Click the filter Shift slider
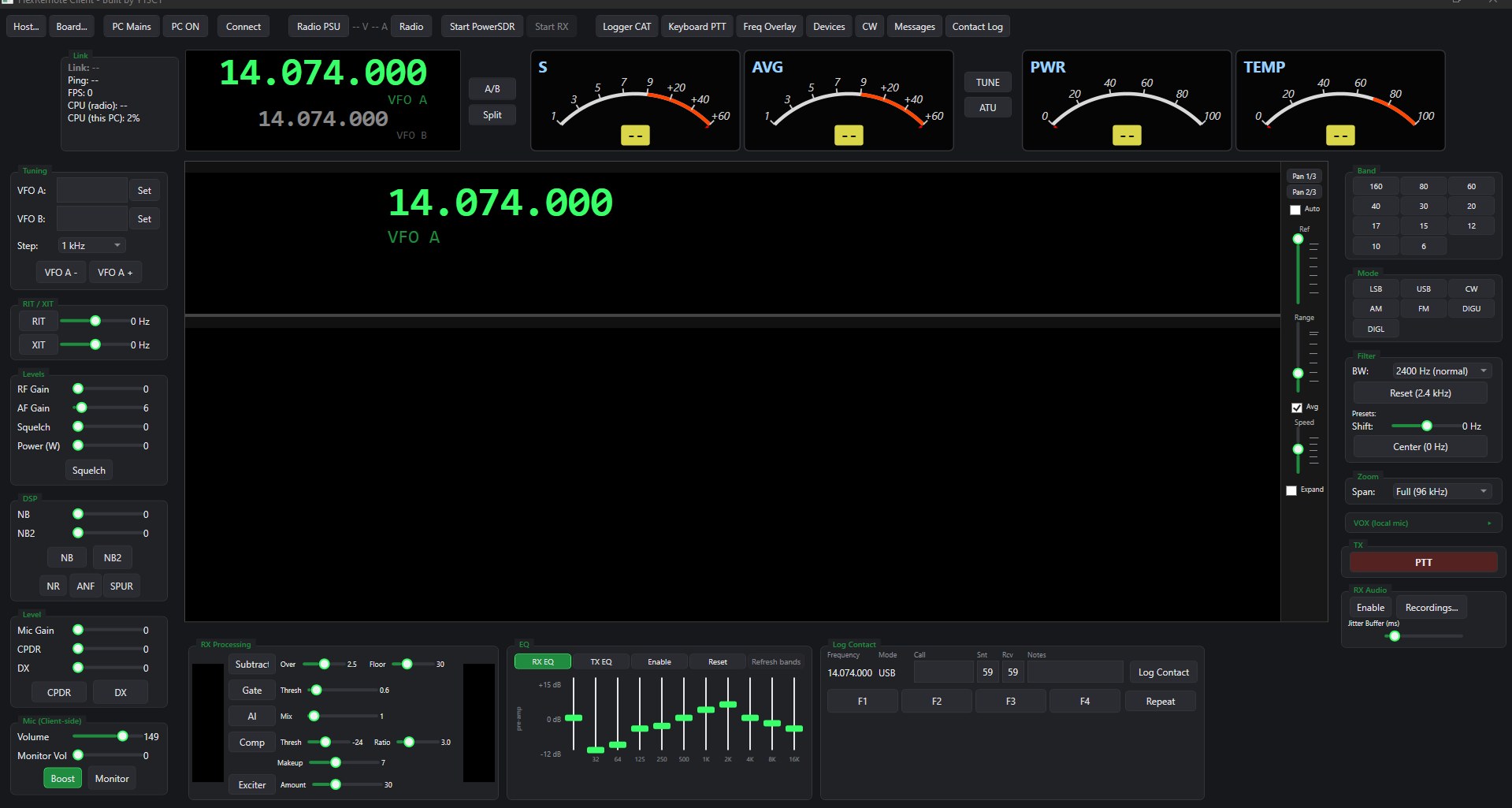Image resolution: width=1512 pixels, height=808 pixels. (x=1425, y=426)
